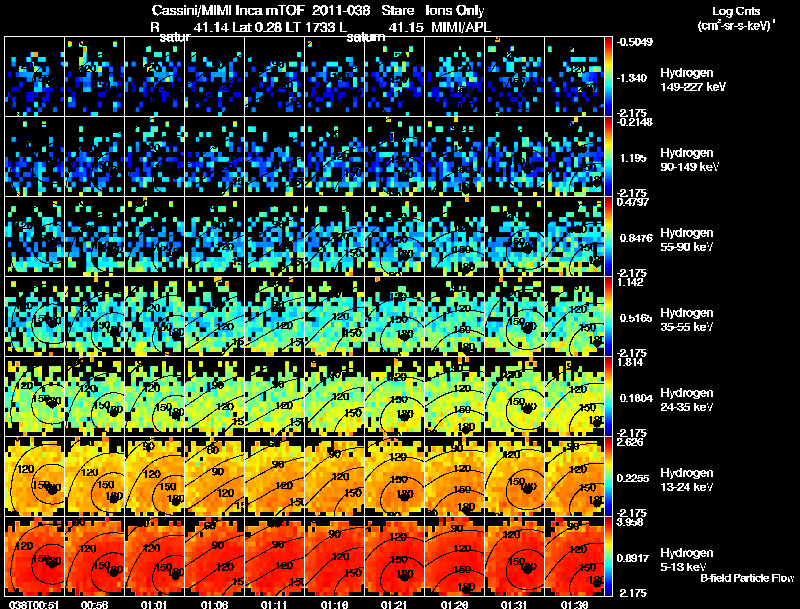Click the '01:26' time label
This screenshot has width=800, height=609.
(454, 604)
